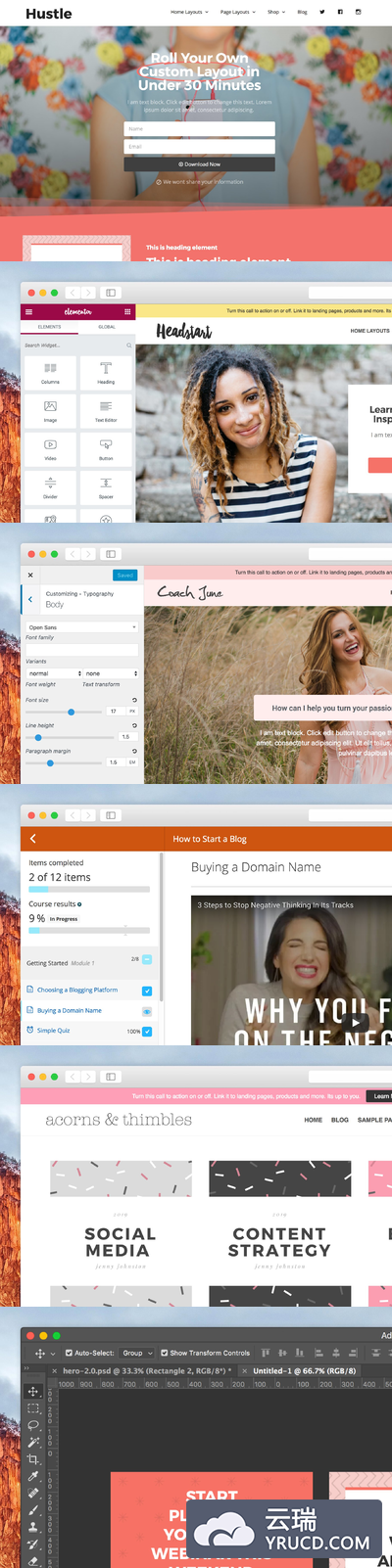Expand the Shop menu in Hustle header

pos(276,13)
